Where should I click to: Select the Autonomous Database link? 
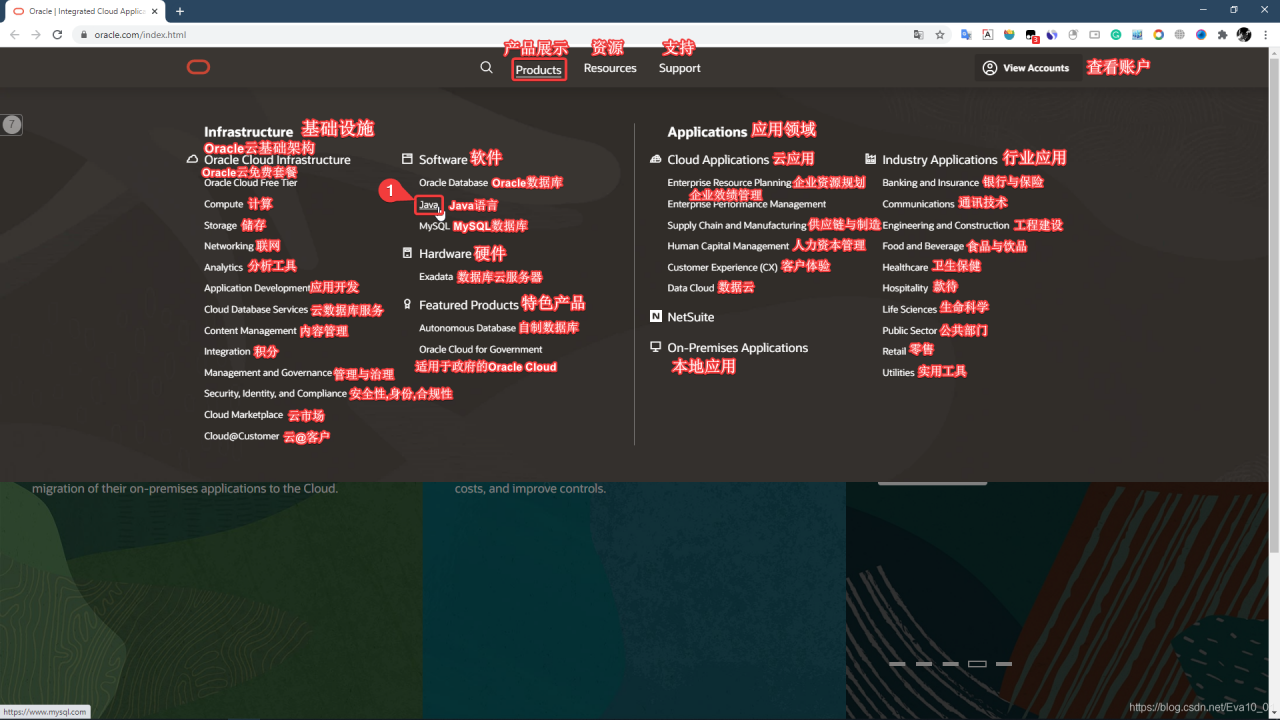click(467, 328)
